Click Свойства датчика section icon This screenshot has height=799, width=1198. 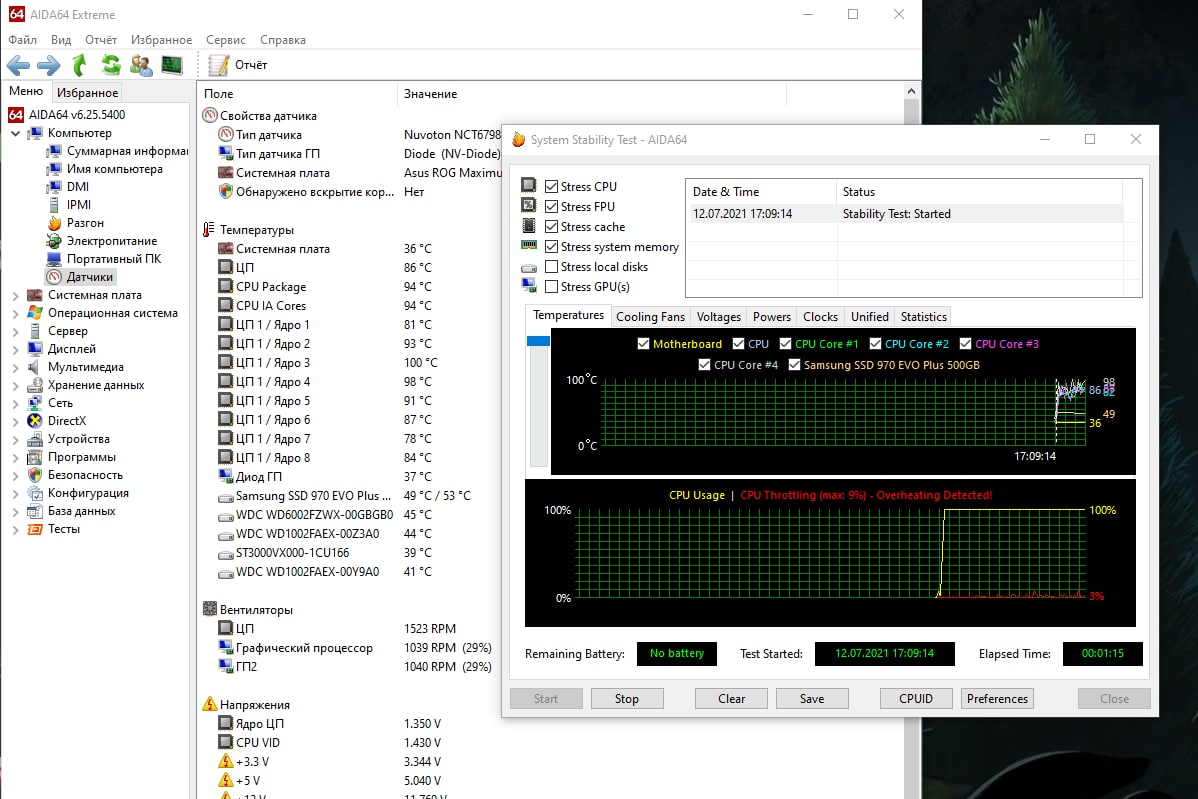(210, 115)
